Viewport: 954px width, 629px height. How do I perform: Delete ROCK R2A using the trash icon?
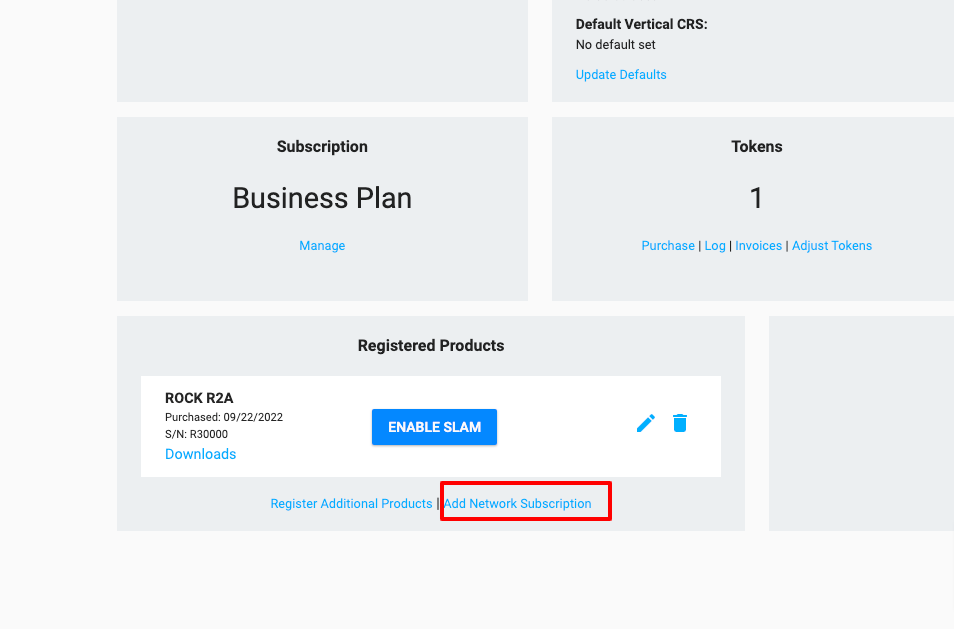(x=680, y=423)
